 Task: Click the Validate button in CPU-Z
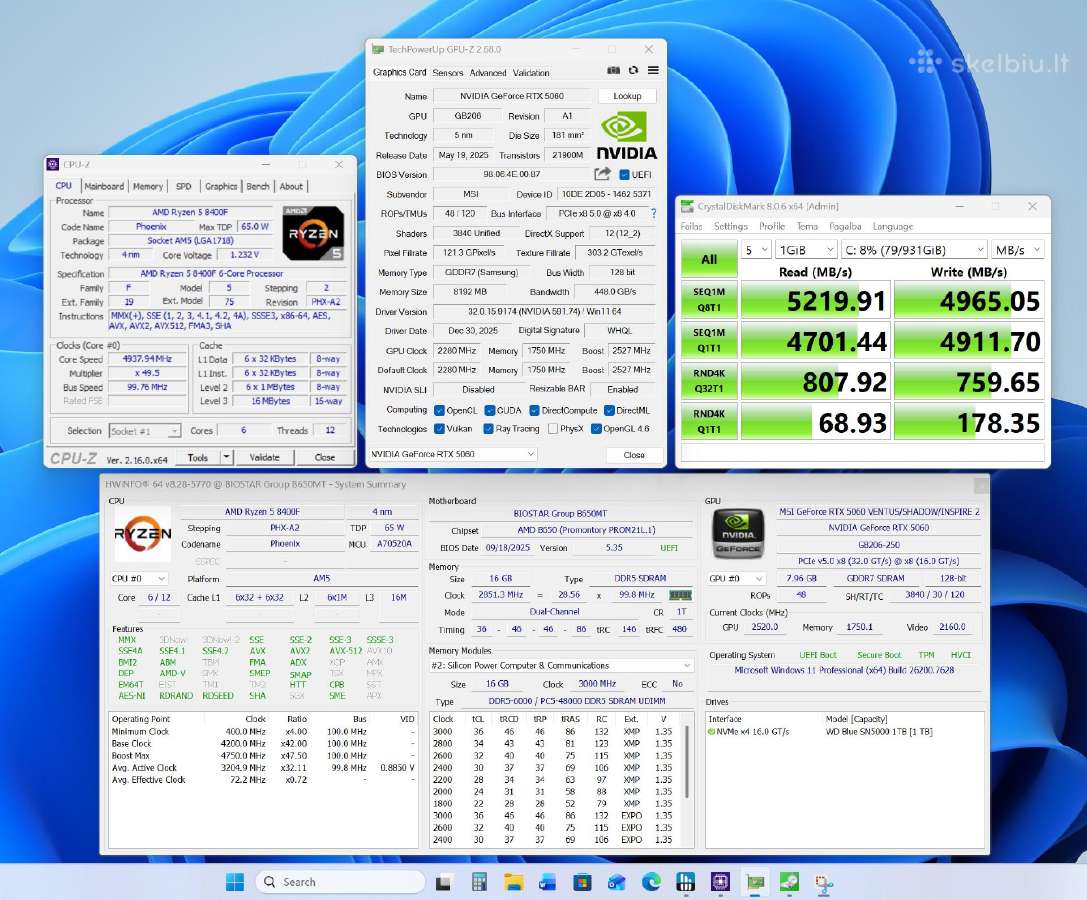pyautogui.click(x=264, y=458)
